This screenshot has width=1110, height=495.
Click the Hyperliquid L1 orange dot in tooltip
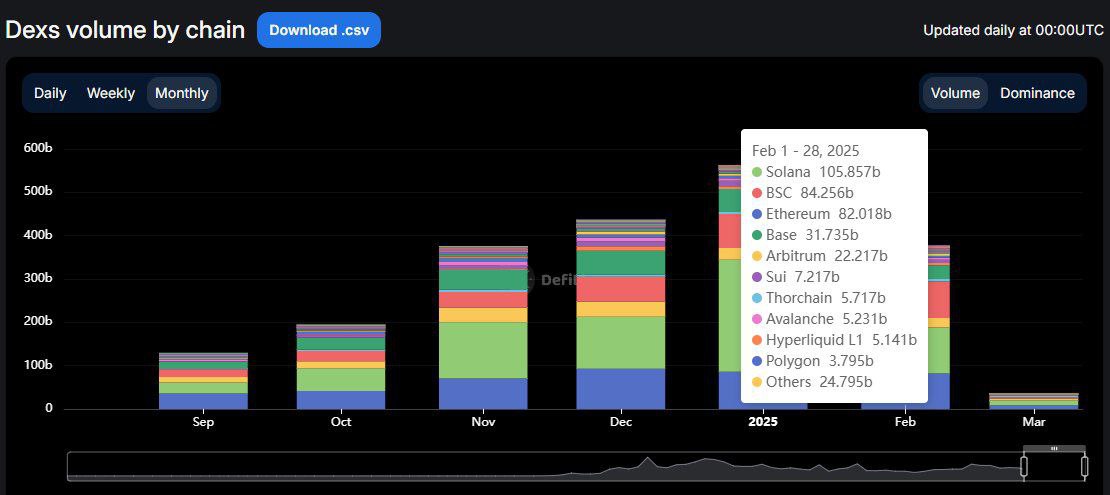[757, 340]
